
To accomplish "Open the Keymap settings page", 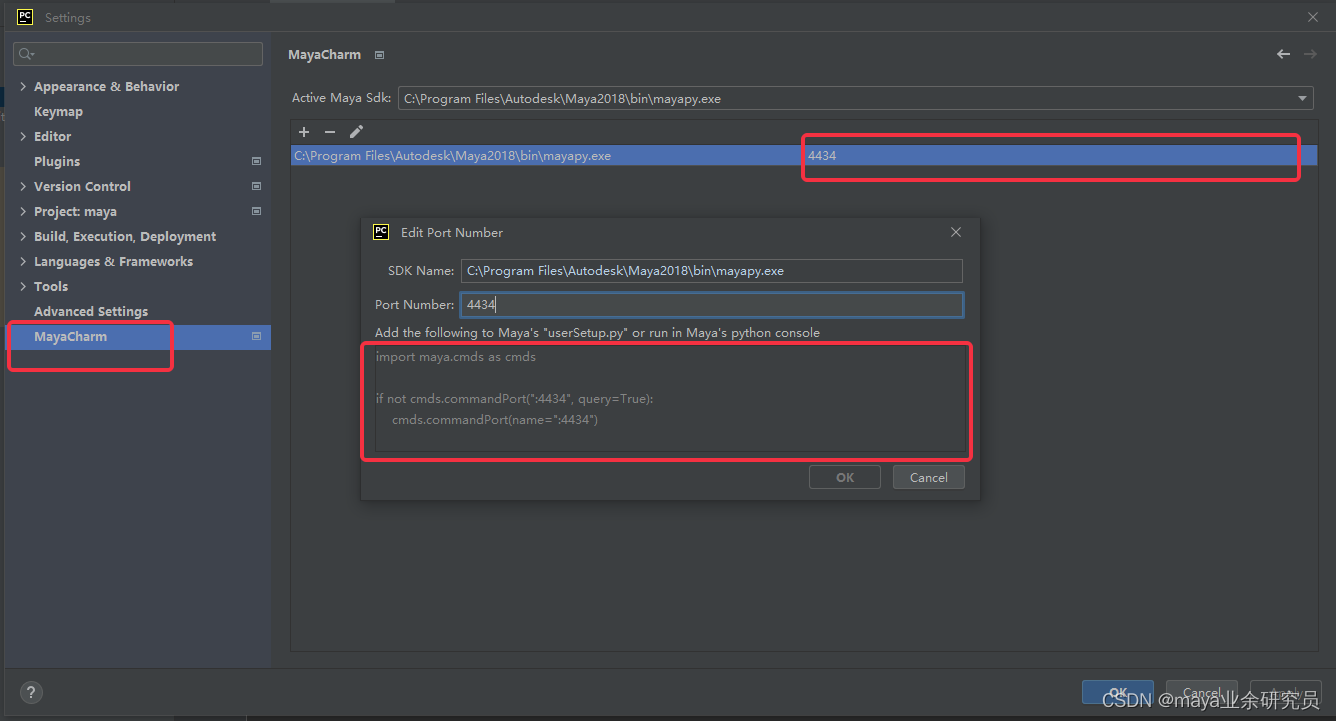I will (58, 112).
